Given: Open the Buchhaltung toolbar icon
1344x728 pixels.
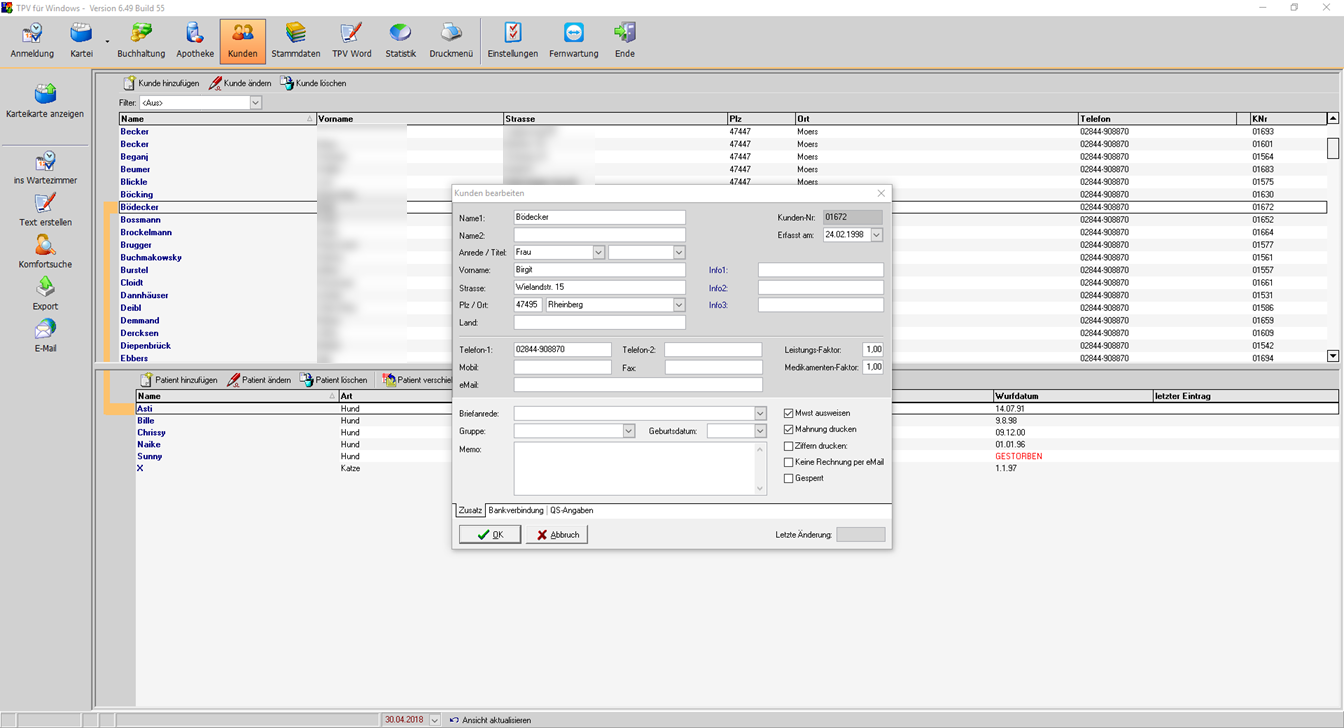Looking at the screenshot, I should click(141, 40).
